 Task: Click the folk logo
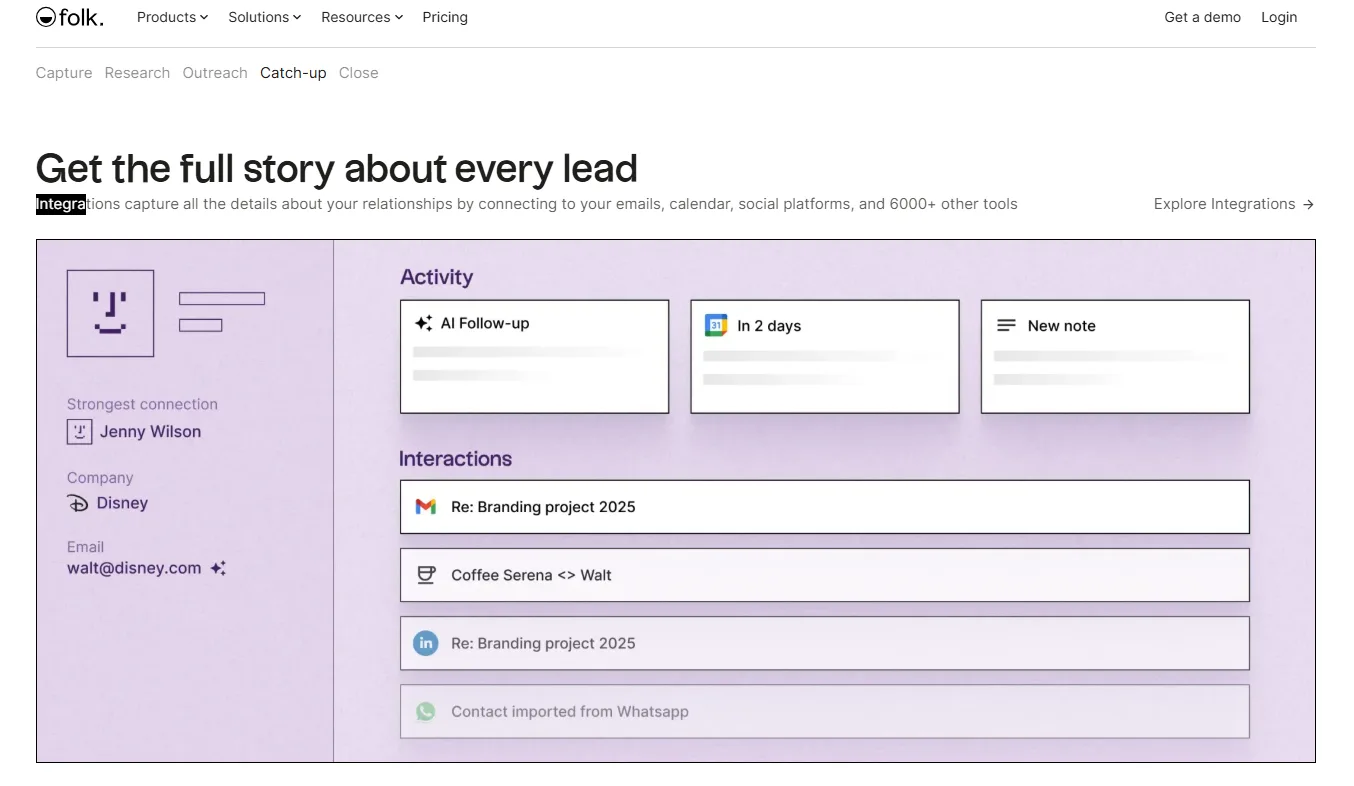pos(69,17)
